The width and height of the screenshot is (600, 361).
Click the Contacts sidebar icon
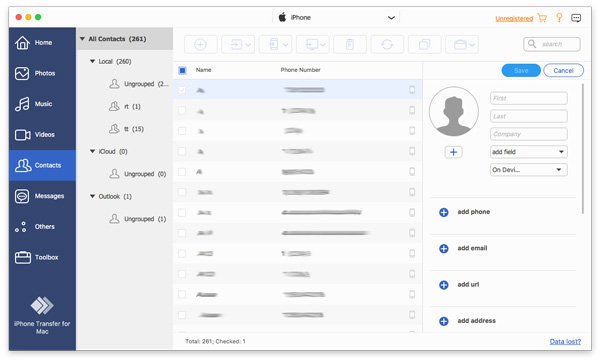pos(23,165)
